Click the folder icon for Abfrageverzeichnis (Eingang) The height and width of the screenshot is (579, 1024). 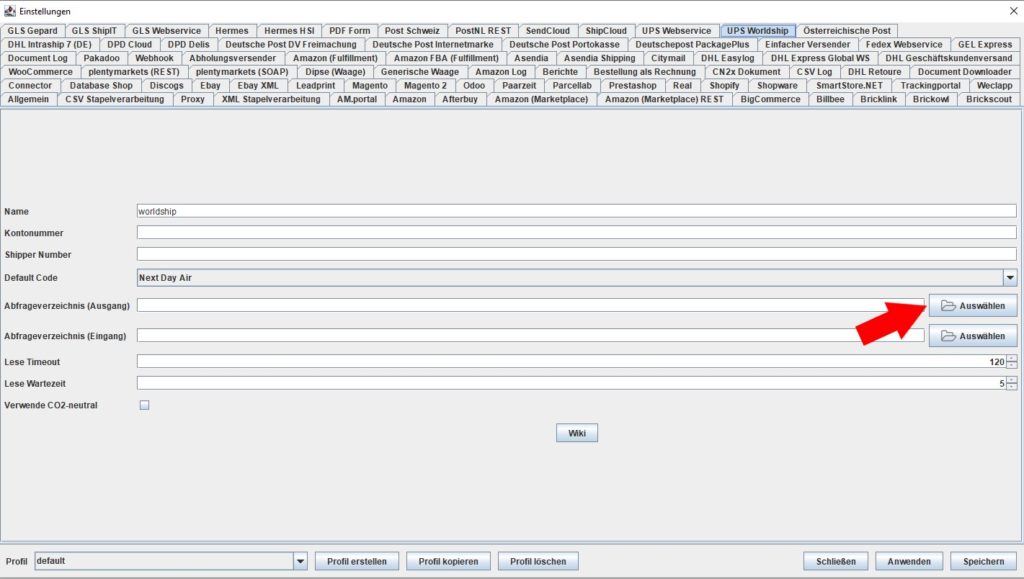(948, 336)
